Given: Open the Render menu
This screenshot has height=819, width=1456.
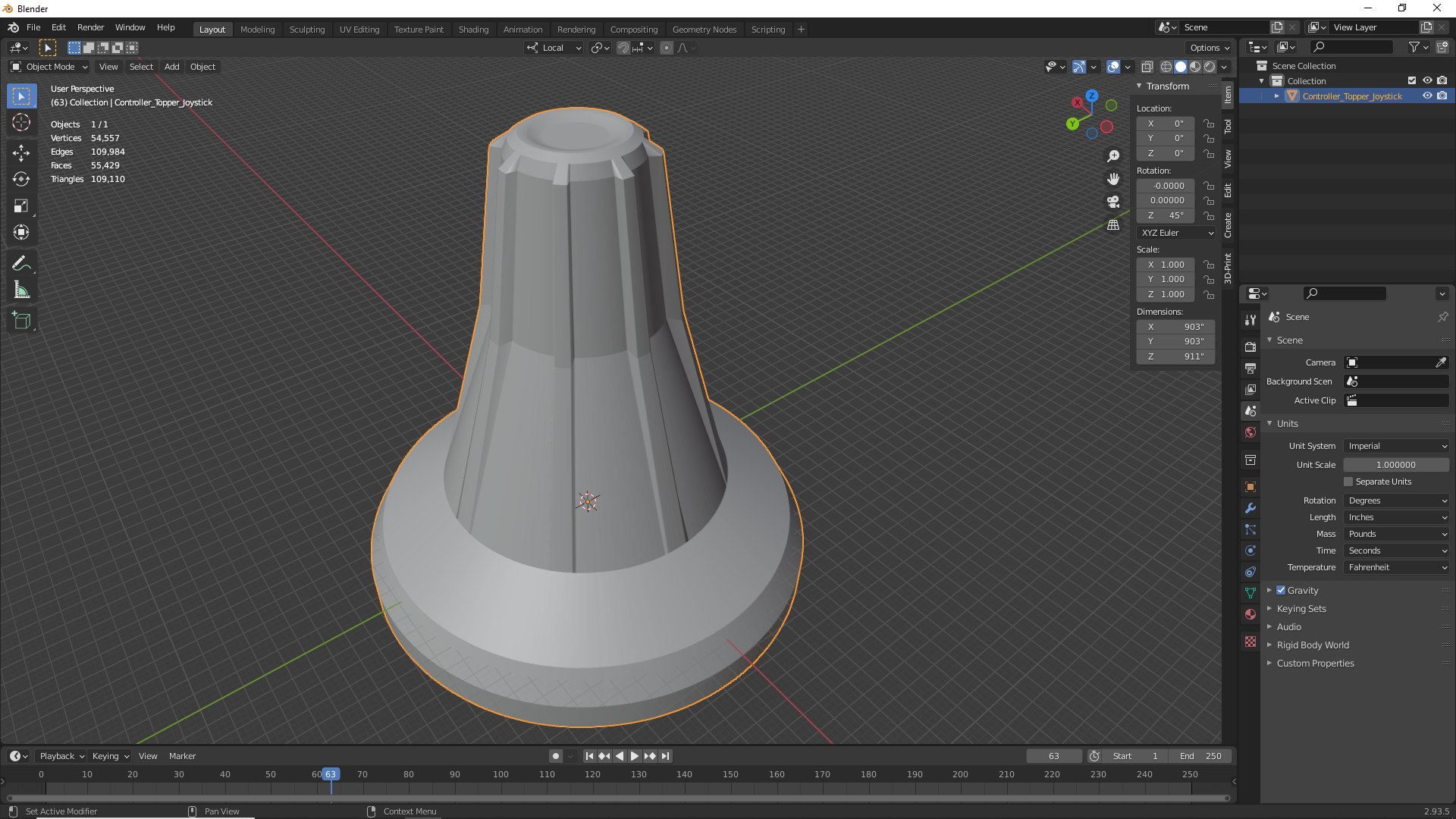Looking at the screenshot, I should 90,27.
